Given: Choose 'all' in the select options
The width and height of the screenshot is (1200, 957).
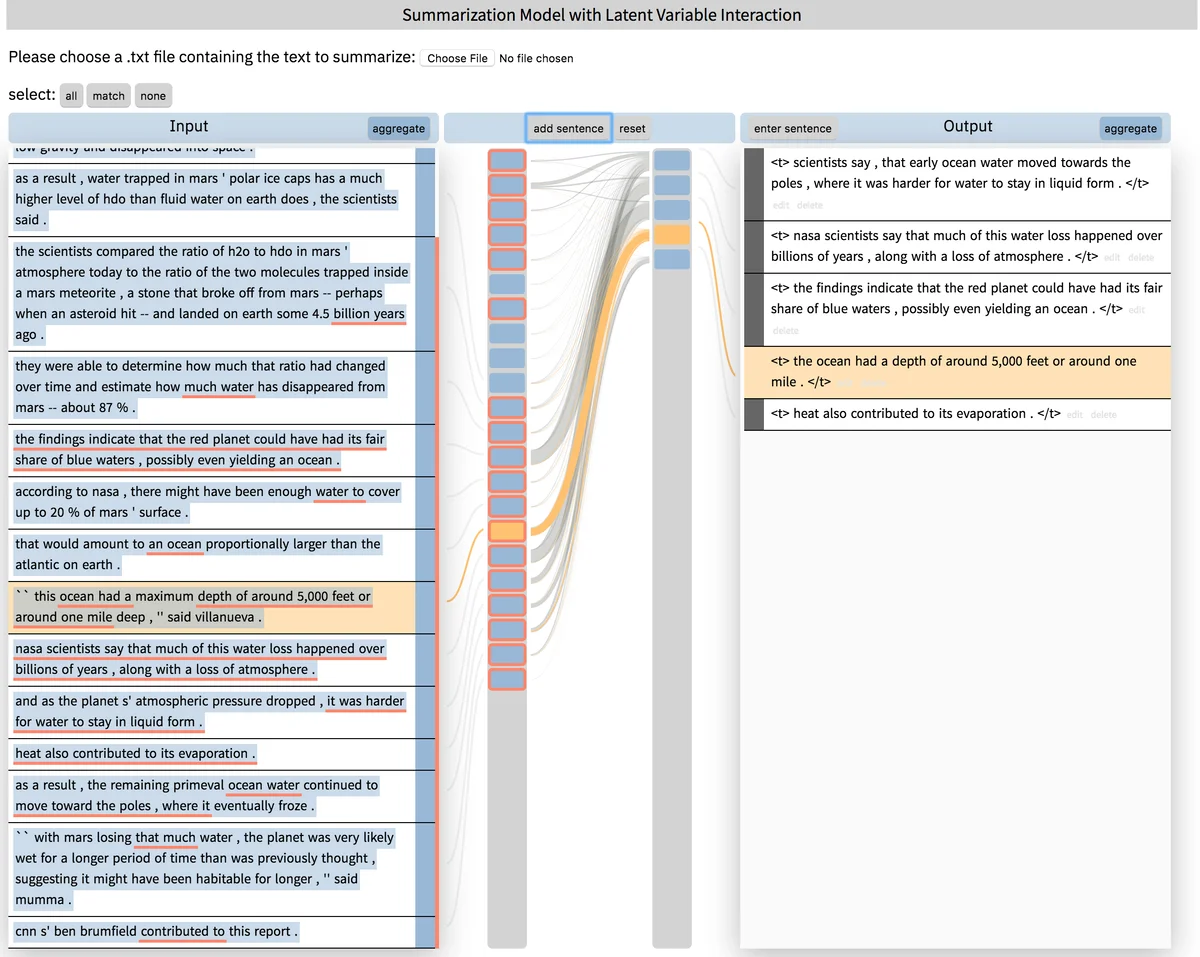Looking at the screenshot, I should 71,96.
